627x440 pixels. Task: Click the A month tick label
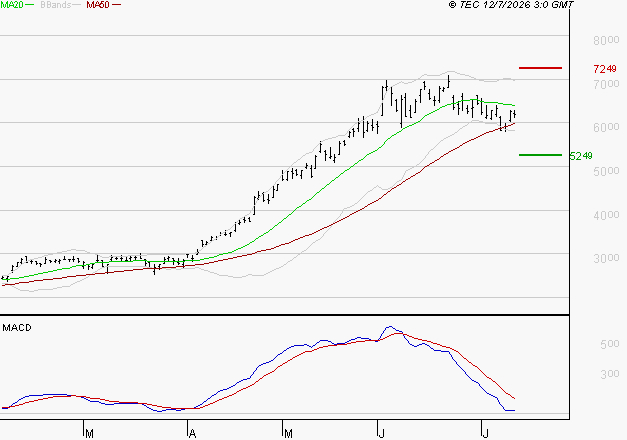192,434
